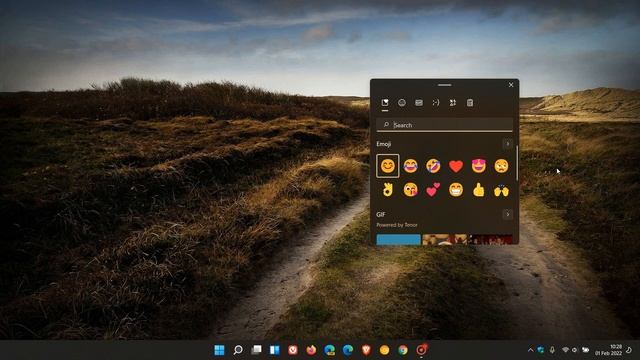640x360 pixels.
Task: Insert the tears of joy emoji
Action: click(410, 166)
